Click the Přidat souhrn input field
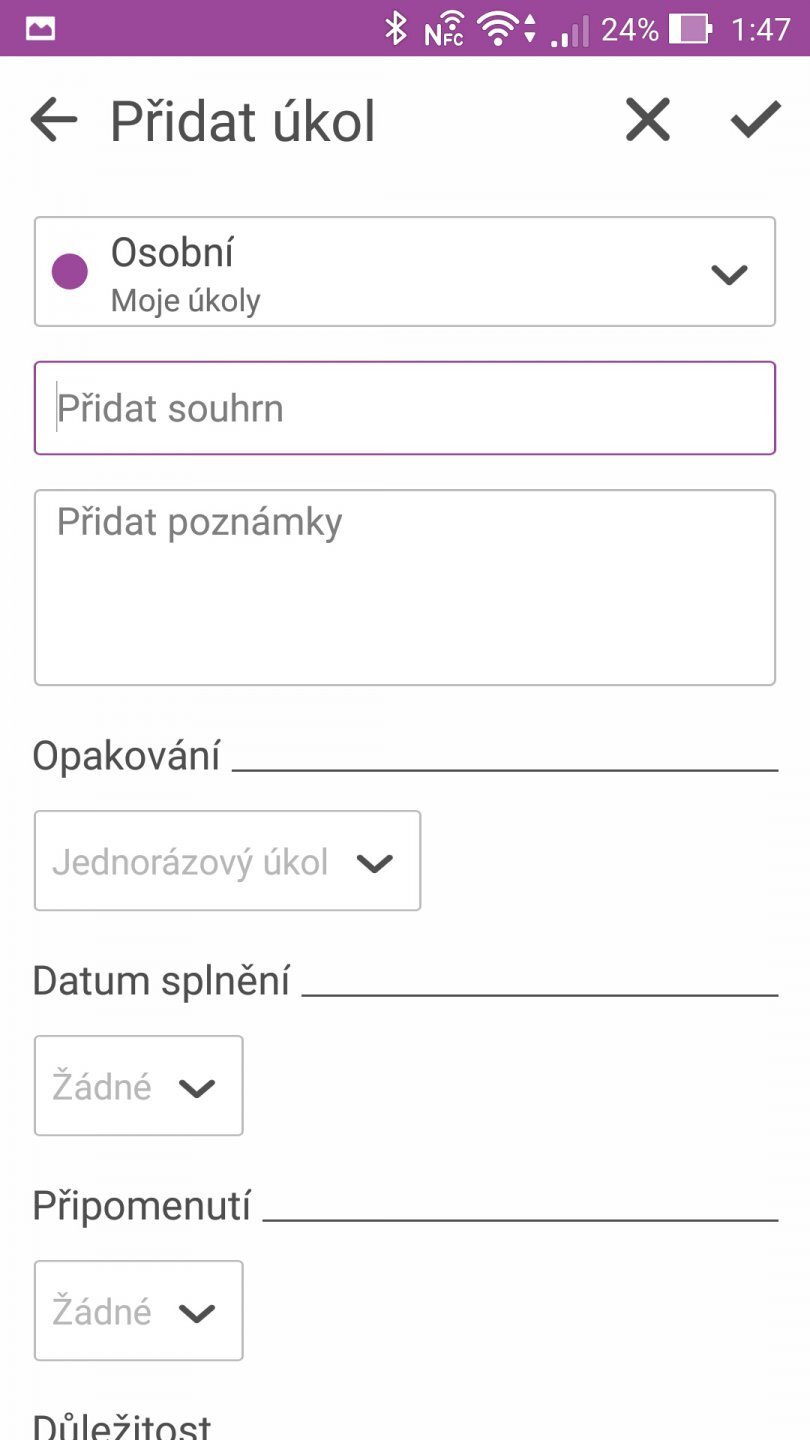This screenshot has width=810, height=1440. (404, 408)
